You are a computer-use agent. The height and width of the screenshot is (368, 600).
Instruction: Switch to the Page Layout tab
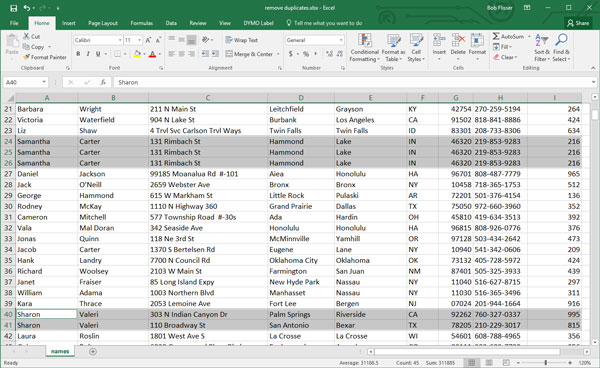tap(103, 23)
